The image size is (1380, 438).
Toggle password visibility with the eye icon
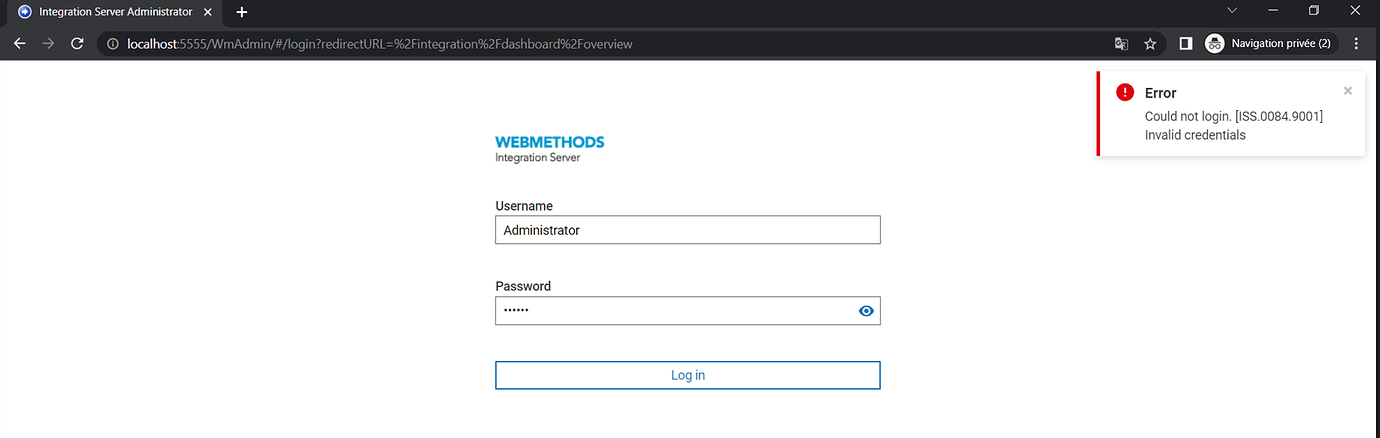(866, 311)
